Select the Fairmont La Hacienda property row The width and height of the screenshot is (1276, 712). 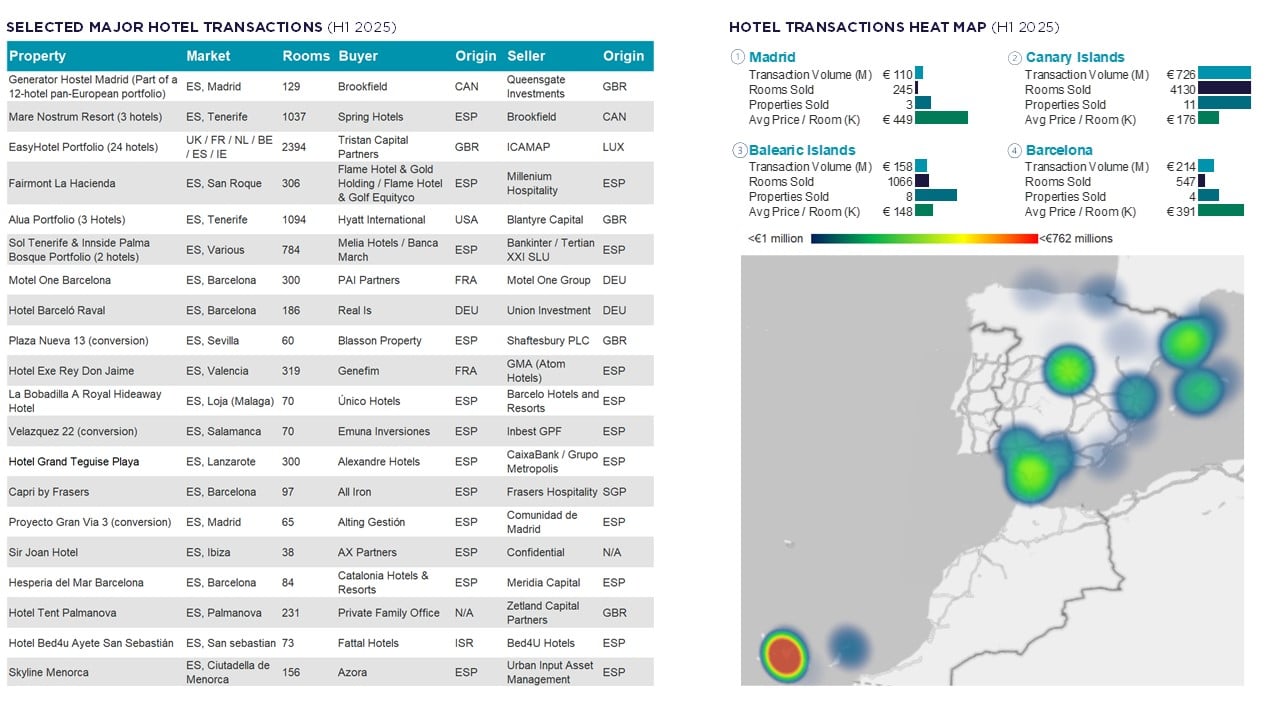(62, 184)
